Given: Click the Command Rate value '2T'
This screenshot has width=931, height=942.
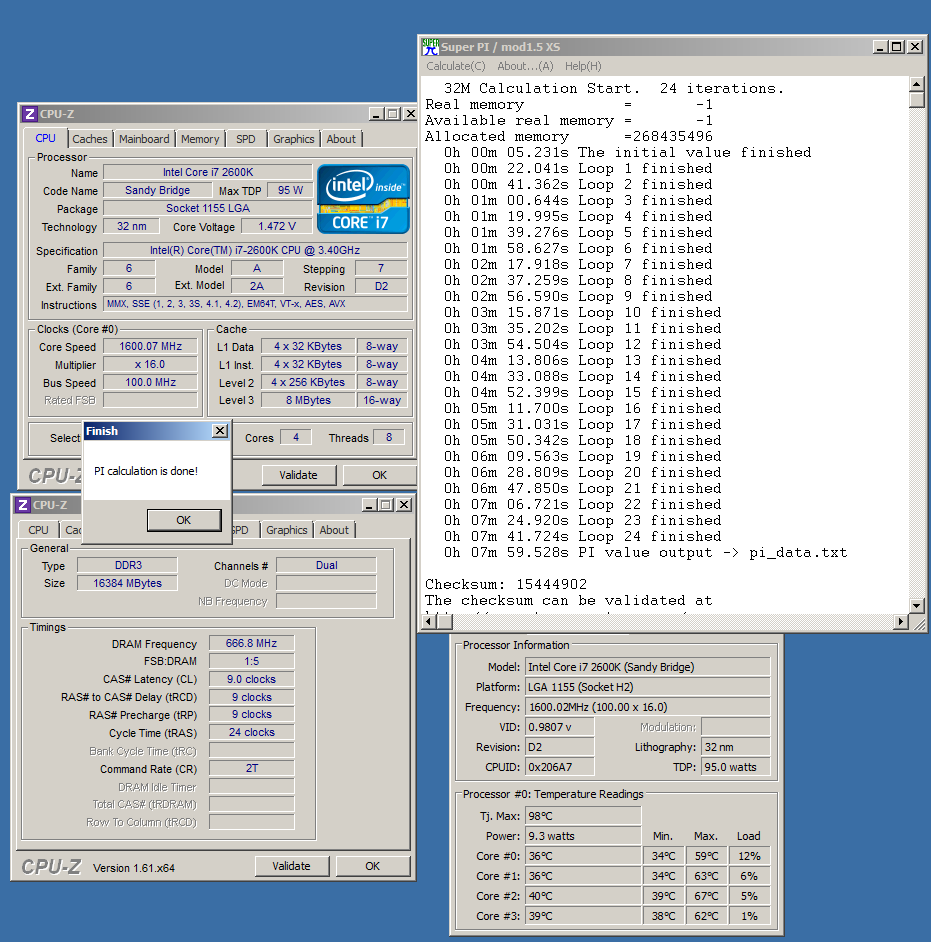Looking at the screenshot, I should tap(252, 768).
